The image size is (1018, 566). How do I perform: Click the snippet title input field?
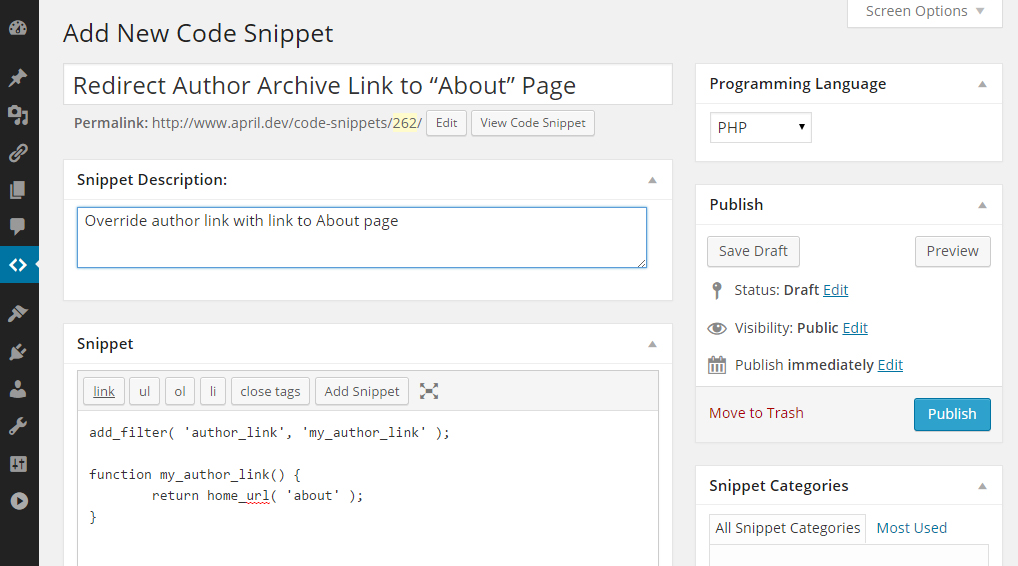[367, 84]
